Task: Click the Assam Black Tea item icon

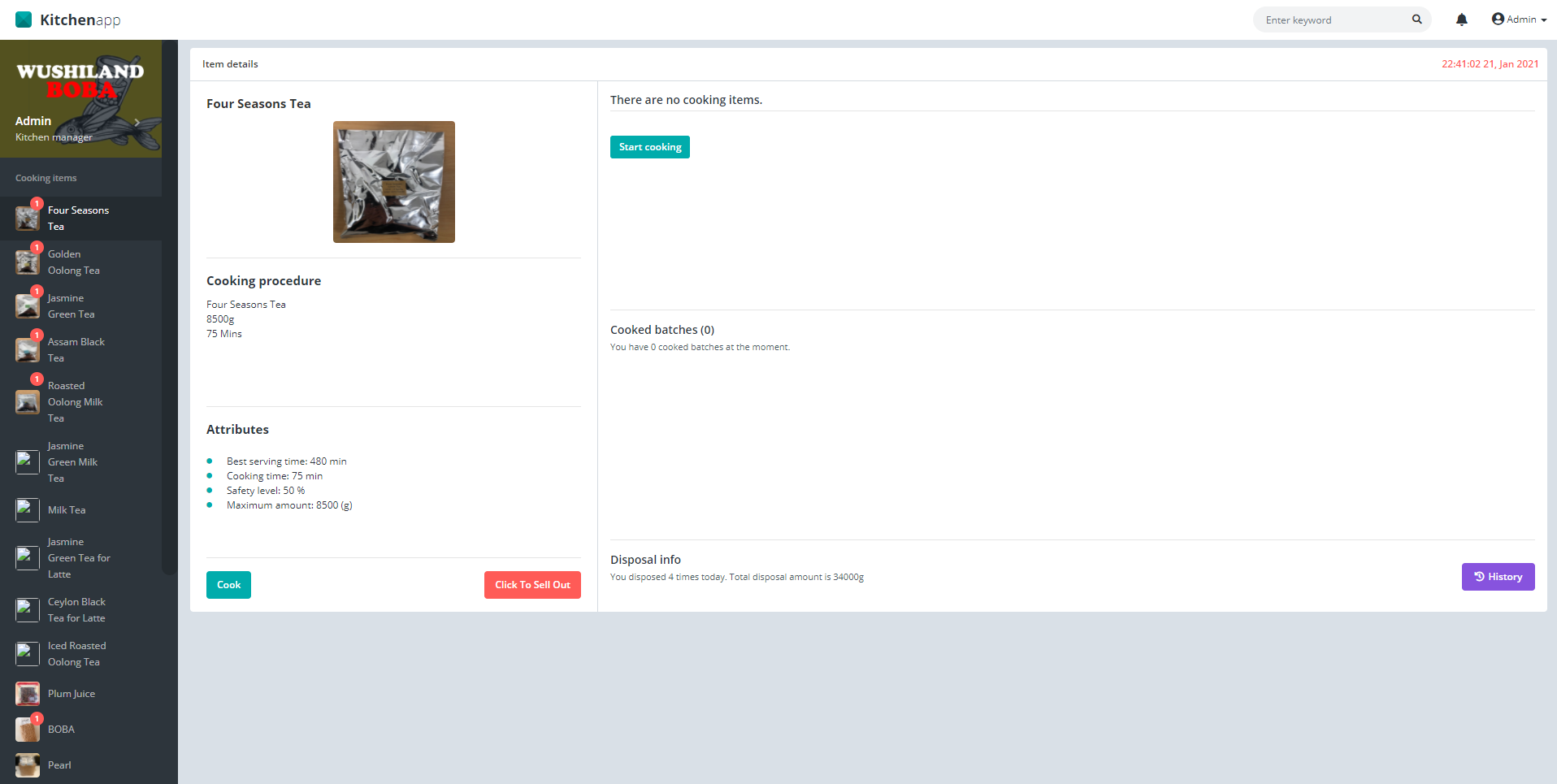Action: tap(28, 350)
